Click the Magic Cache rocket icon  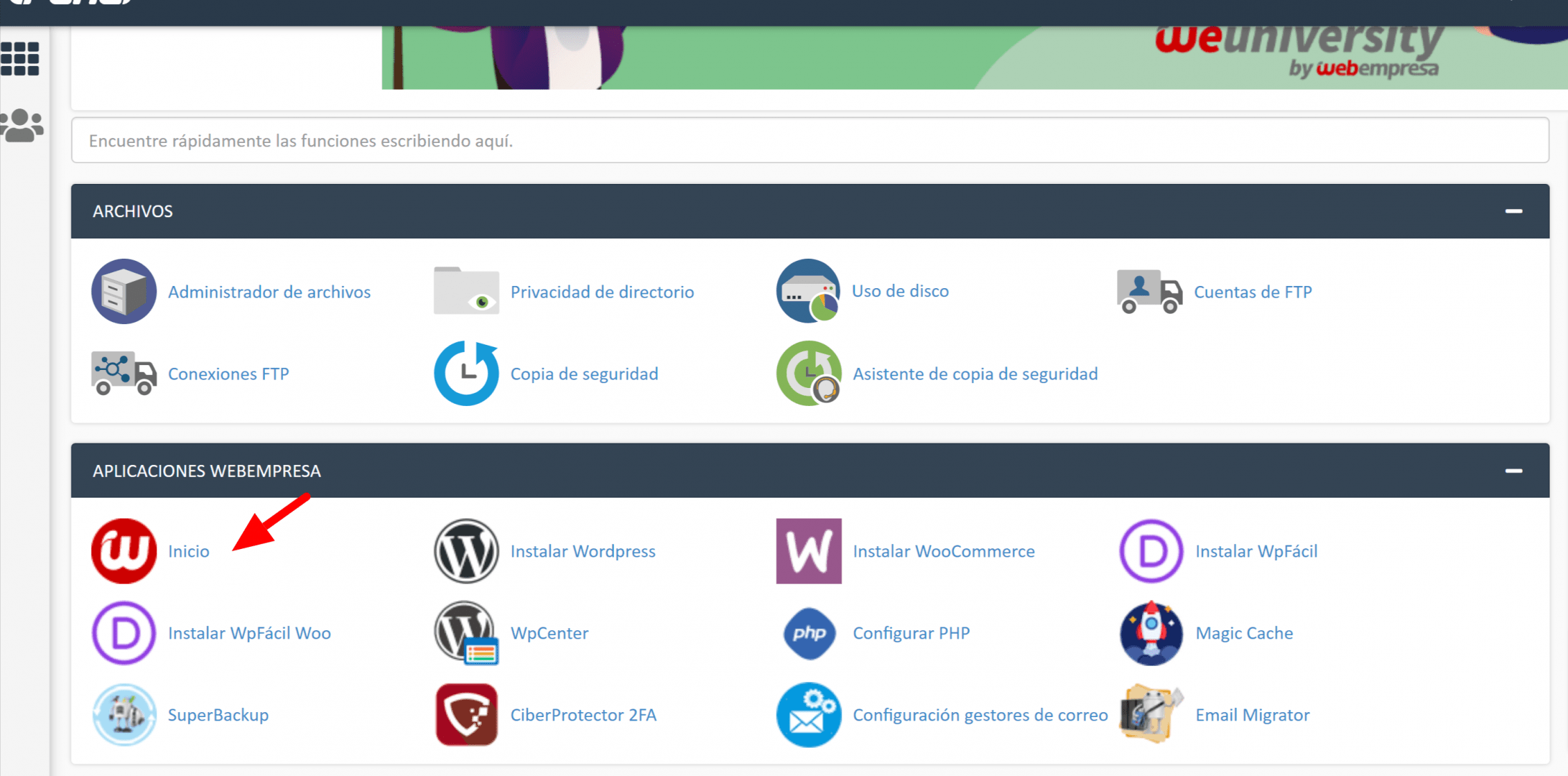(x=1151, y=633)
